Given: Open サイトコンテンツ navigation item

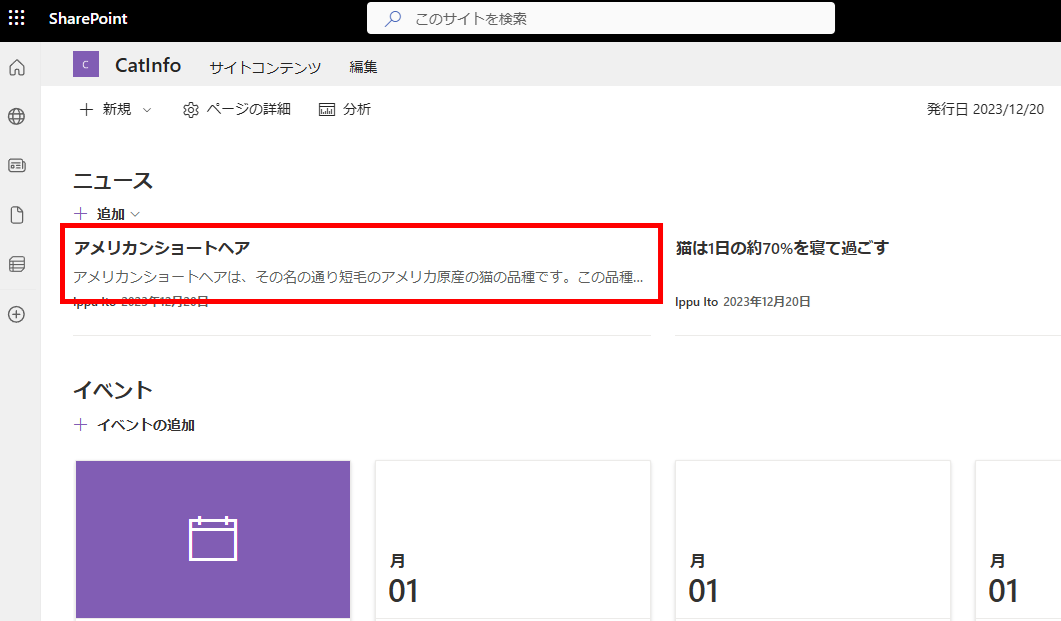Looking at the screenshot, I should 265,67.
